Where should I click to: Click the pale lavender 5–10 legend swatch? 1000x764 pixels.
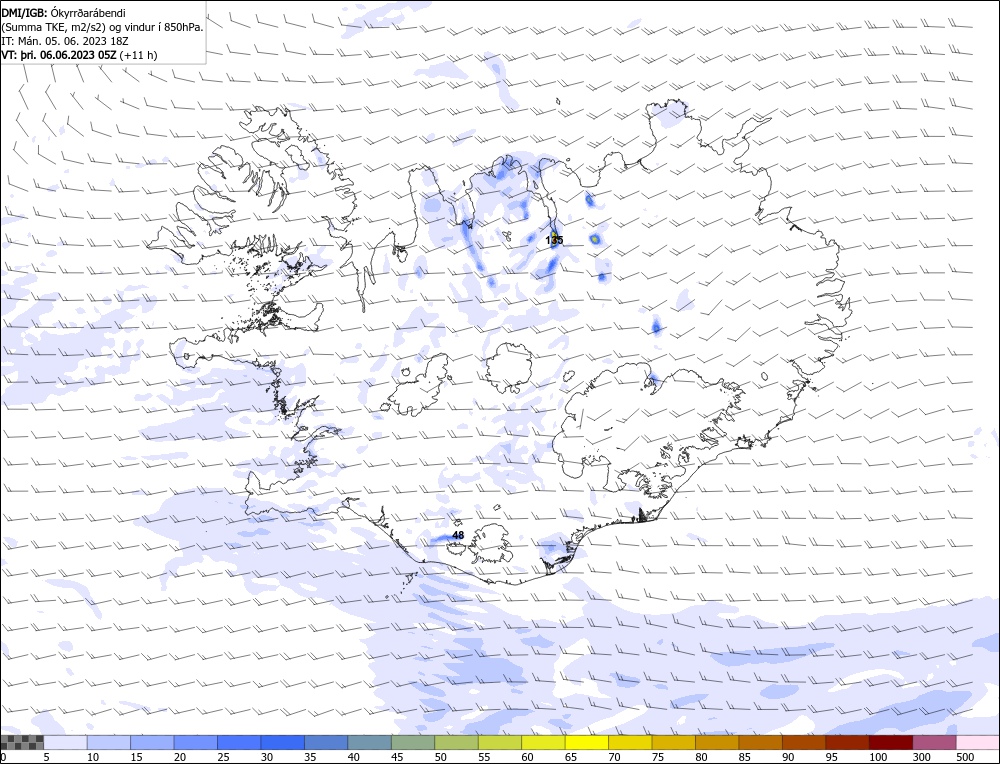coord(66,742)
